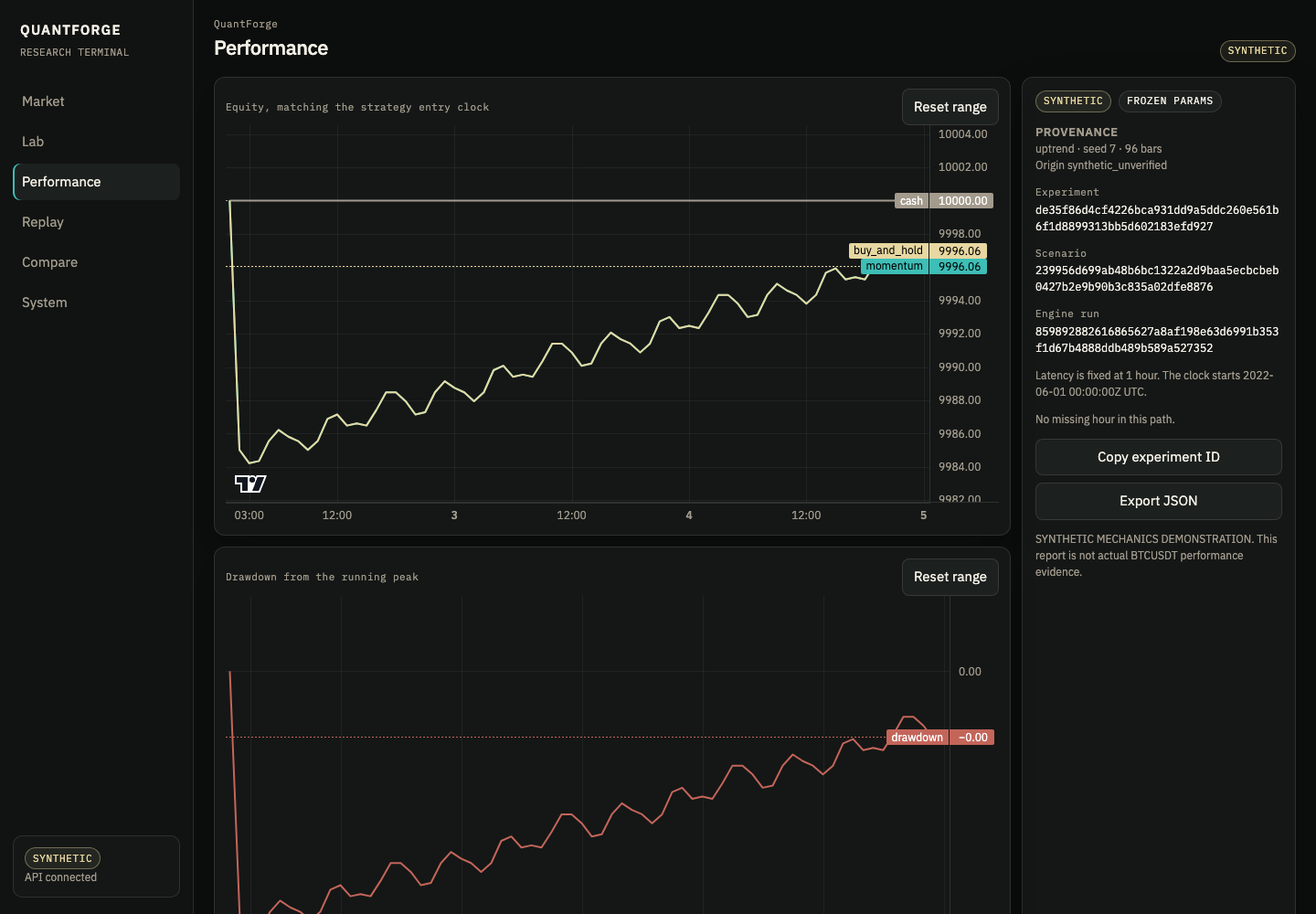Click the cash series label

[911, 201]
